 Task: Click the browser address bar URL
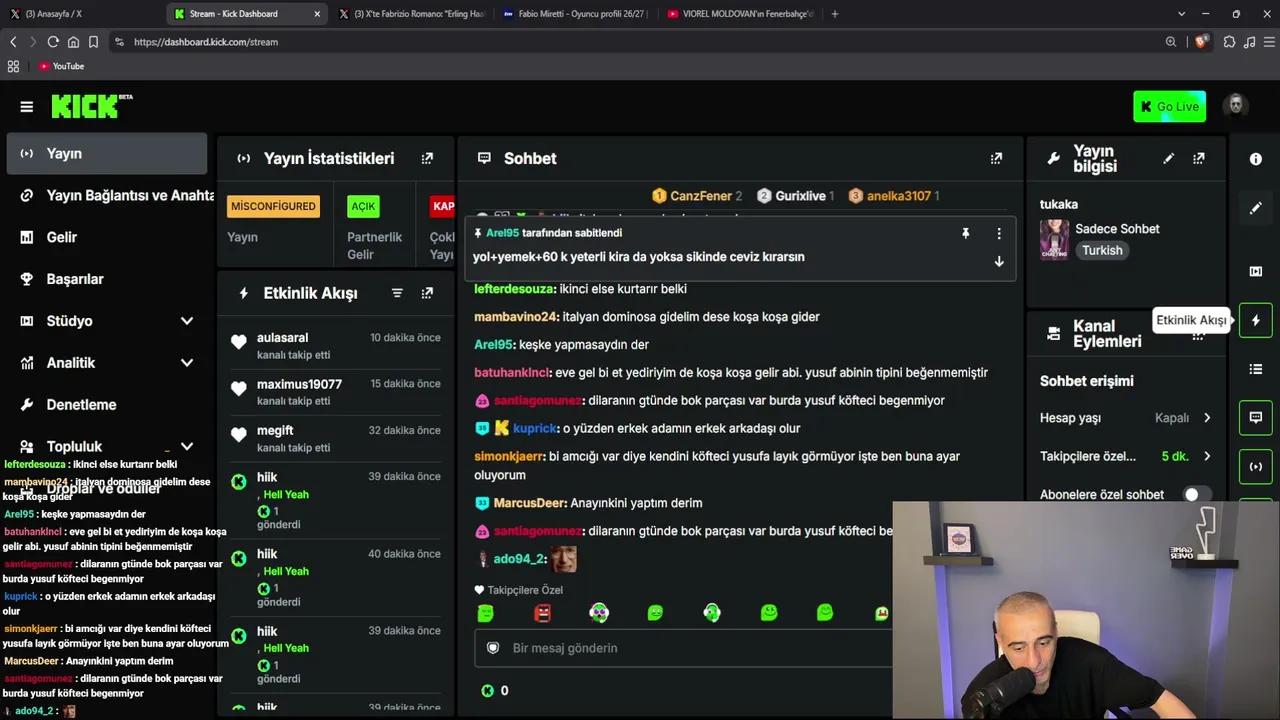[x=206, y=42]
